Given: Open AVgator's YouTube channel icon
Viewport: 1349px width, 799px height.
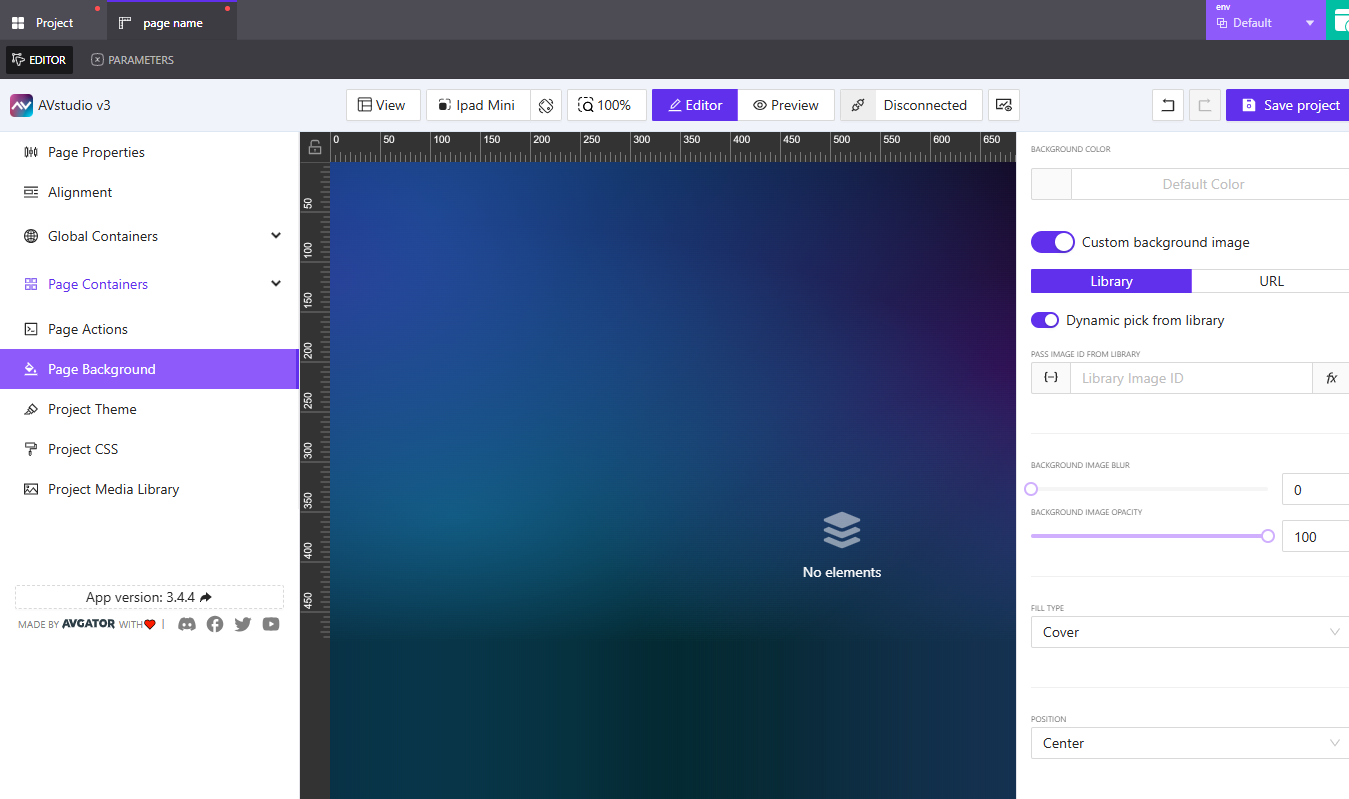Looking at the screenshot, I should 270,624.
